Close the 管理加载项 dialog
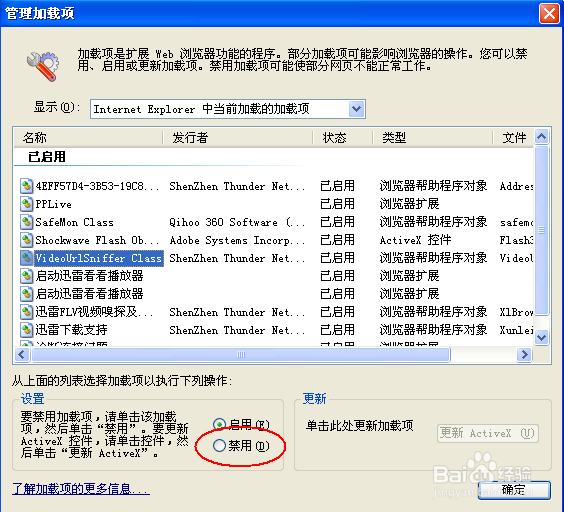Image resolution: width=564 pixels, height=512 pixels. pyautogui.click(x=549, y=14)
